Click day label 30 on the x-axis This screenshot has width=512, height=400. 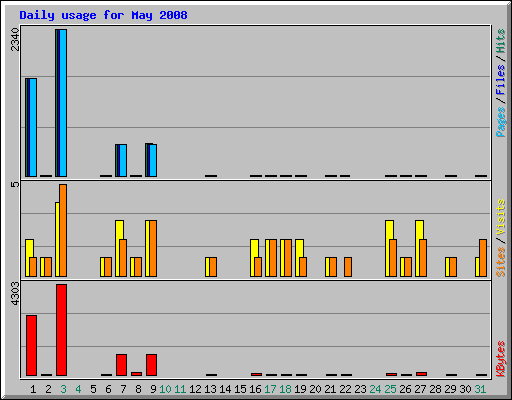pos(465,389)
